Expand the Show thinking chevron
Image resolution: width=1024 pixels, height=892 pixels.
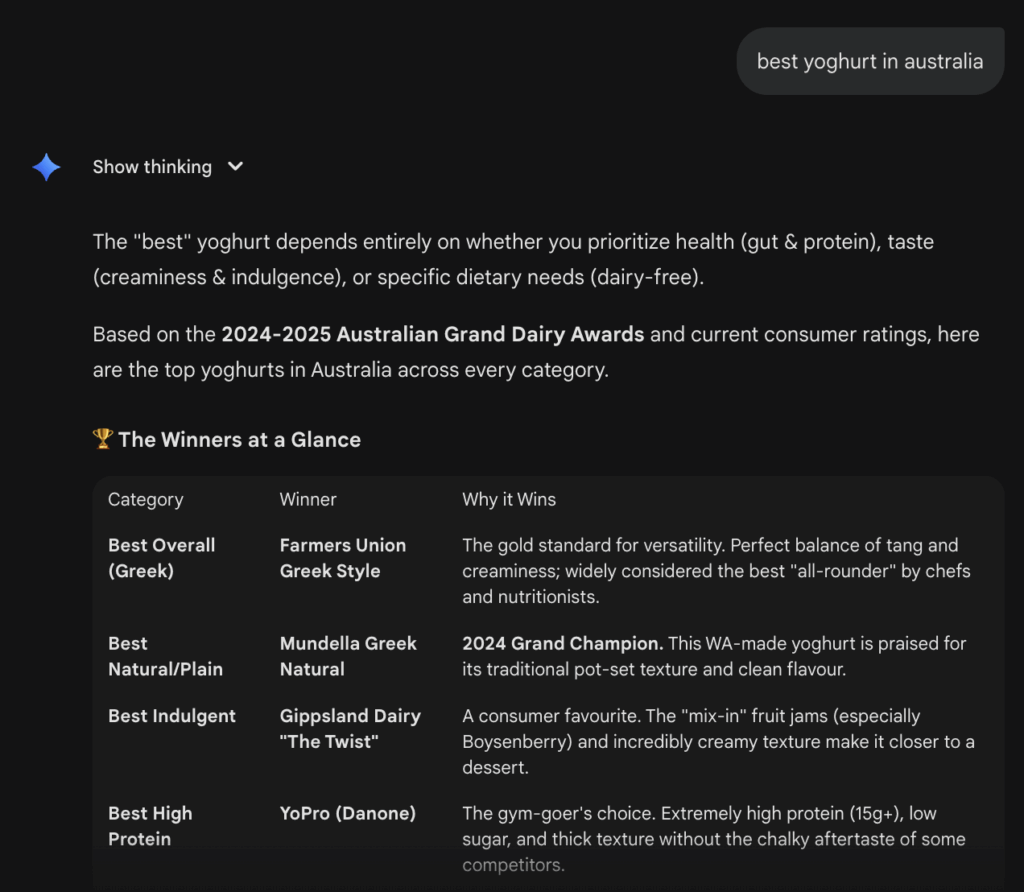(235, 167)
